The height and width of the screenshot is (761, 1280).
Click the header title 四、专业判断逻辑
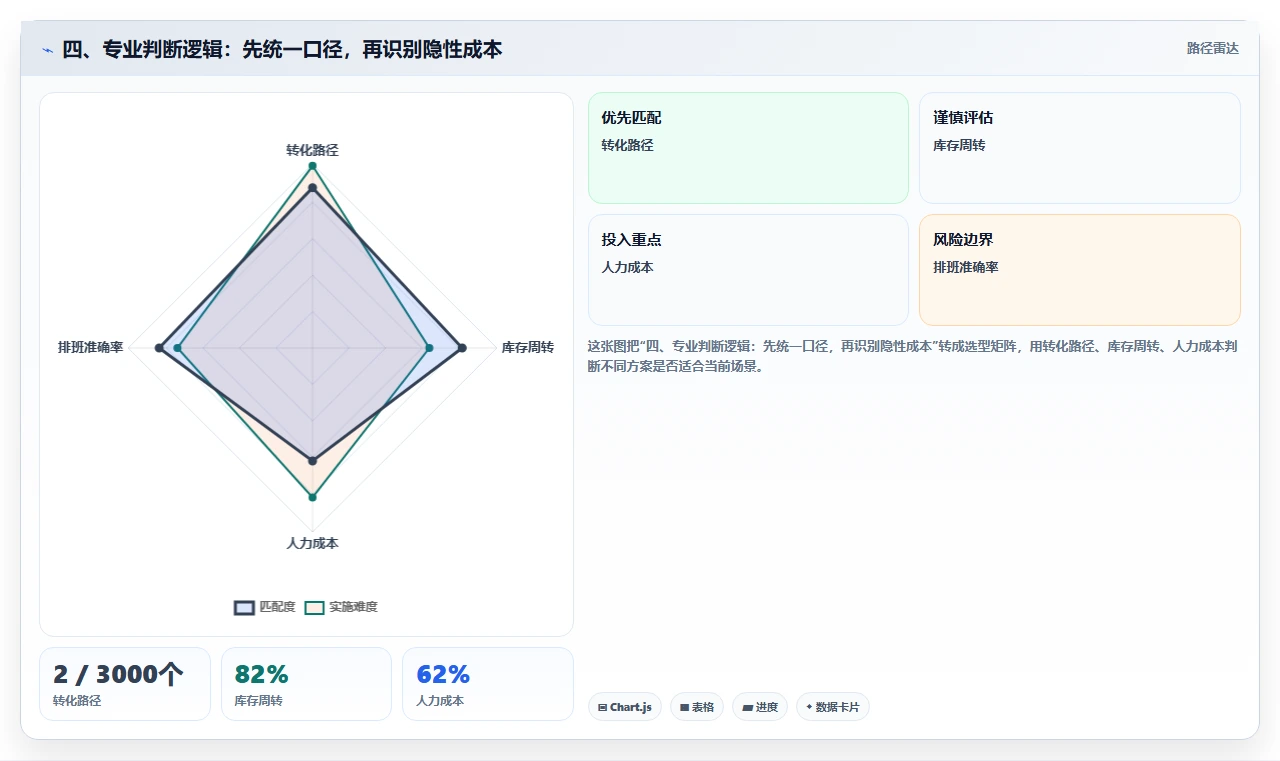click(x=282, y=49)
